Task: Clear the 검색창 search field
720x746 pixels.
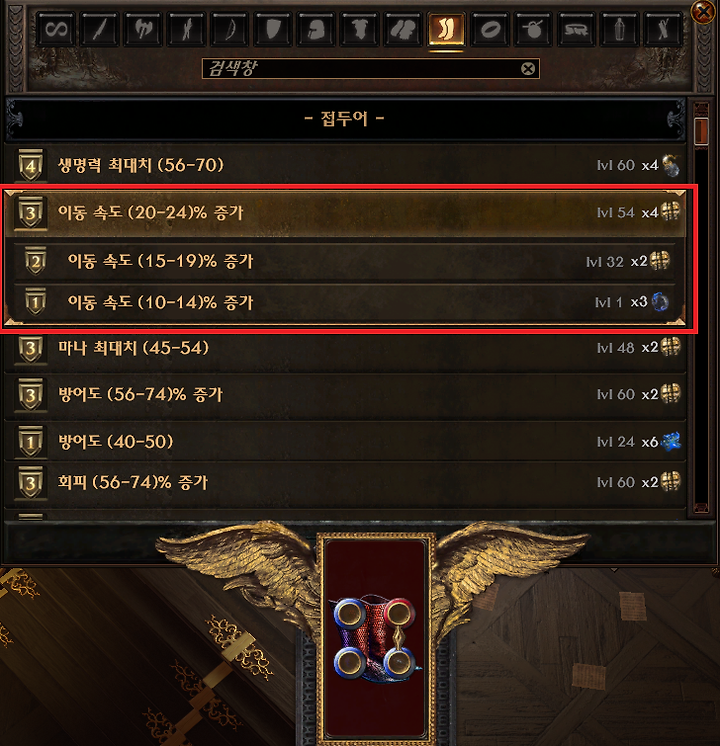Action: (528, 69)
